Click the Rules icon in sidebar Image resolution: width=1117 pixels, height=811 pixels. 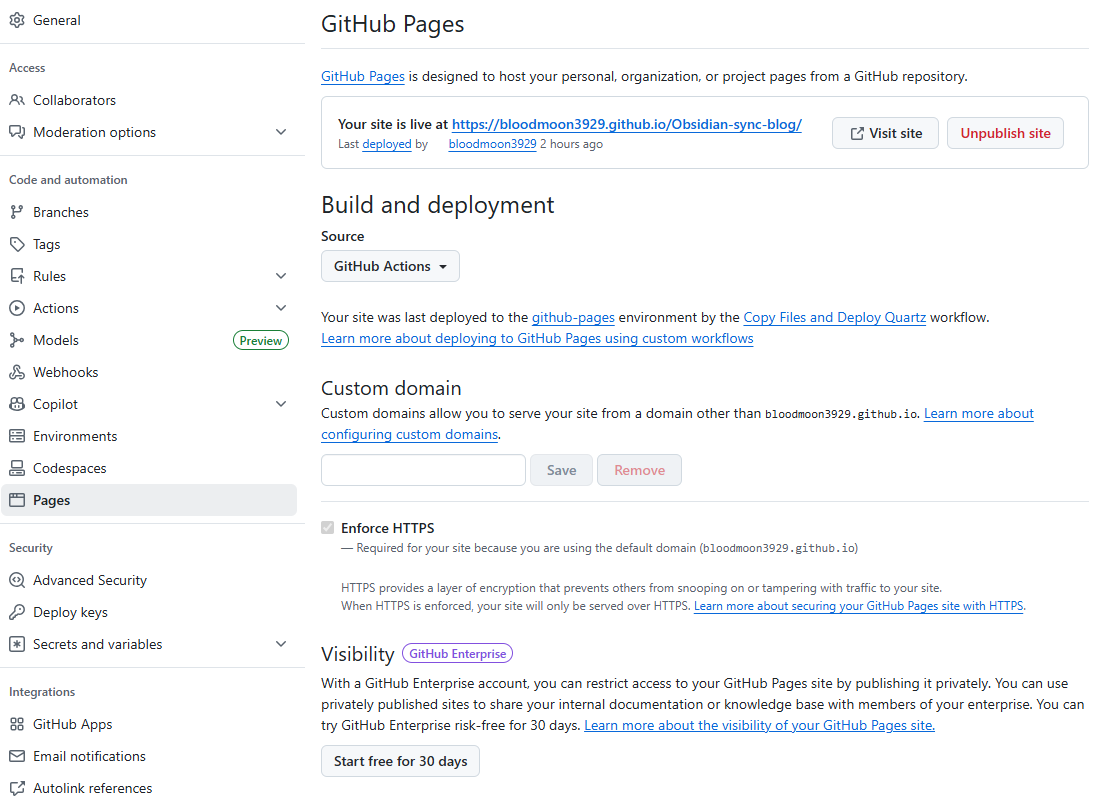pyautogui.click(x=17, y=277)
